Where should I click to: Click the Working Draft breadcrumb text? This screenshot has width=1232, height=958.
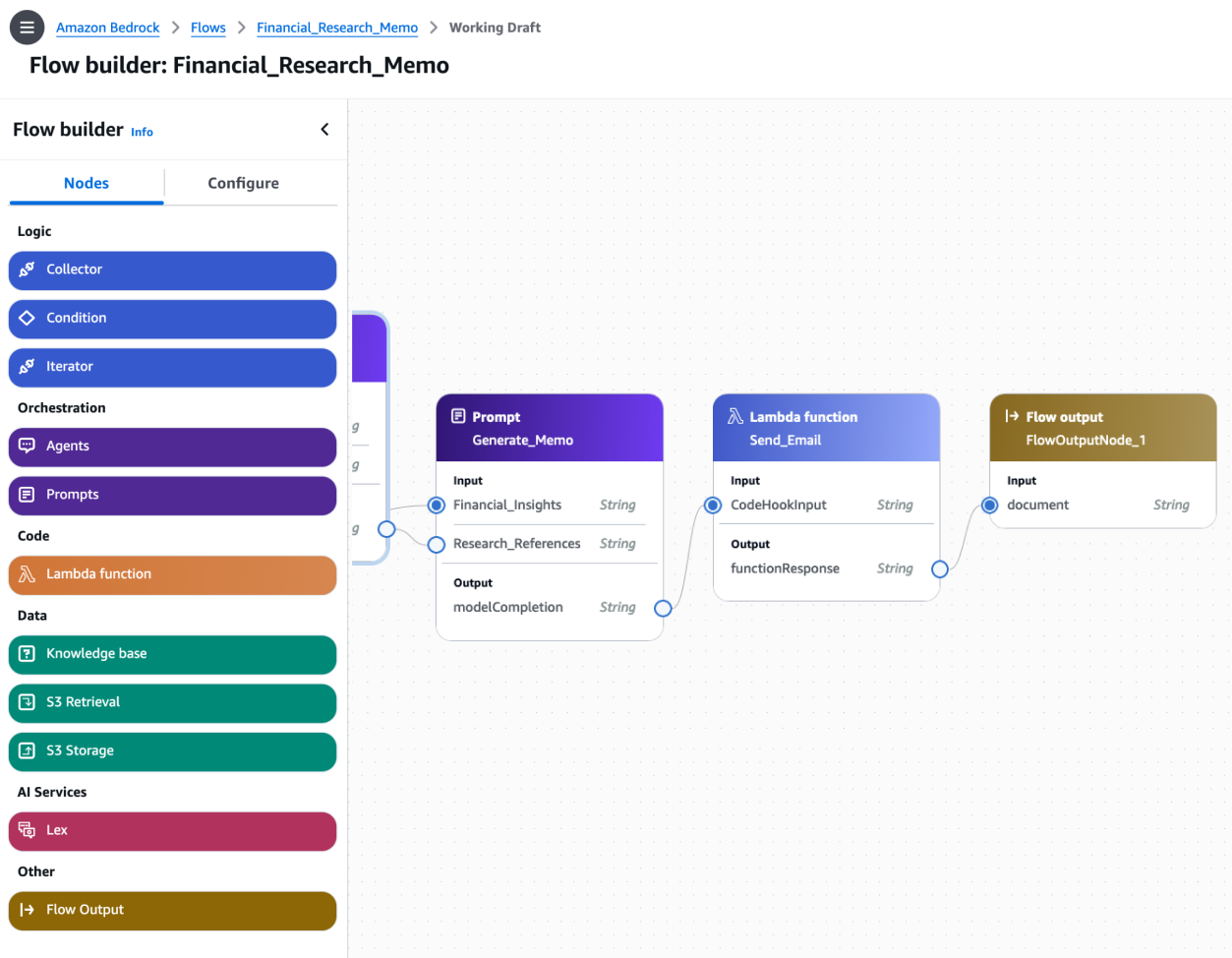[x=495, y=28]
